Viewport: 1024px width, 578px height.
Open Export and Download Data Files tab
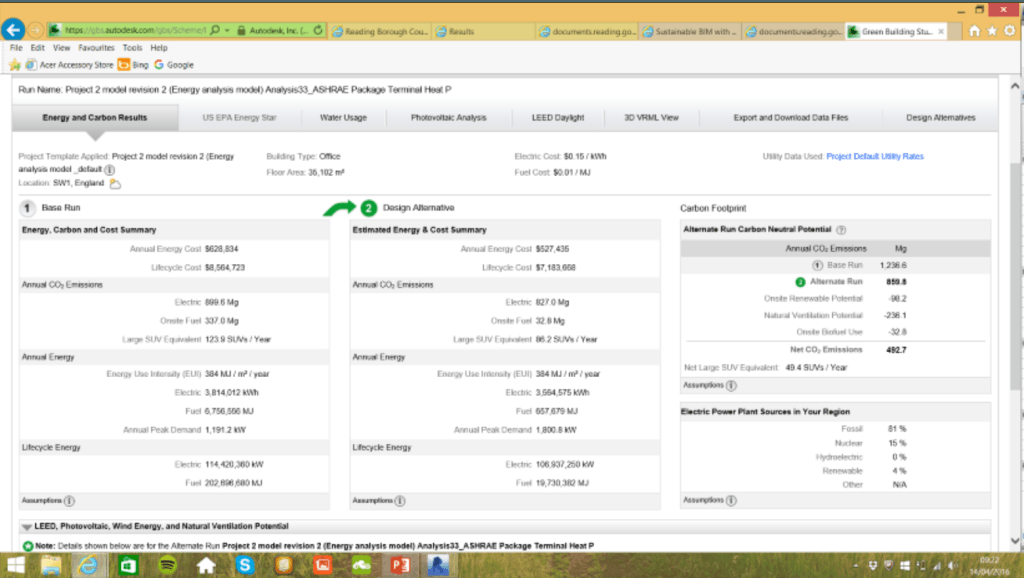point(790,118)
